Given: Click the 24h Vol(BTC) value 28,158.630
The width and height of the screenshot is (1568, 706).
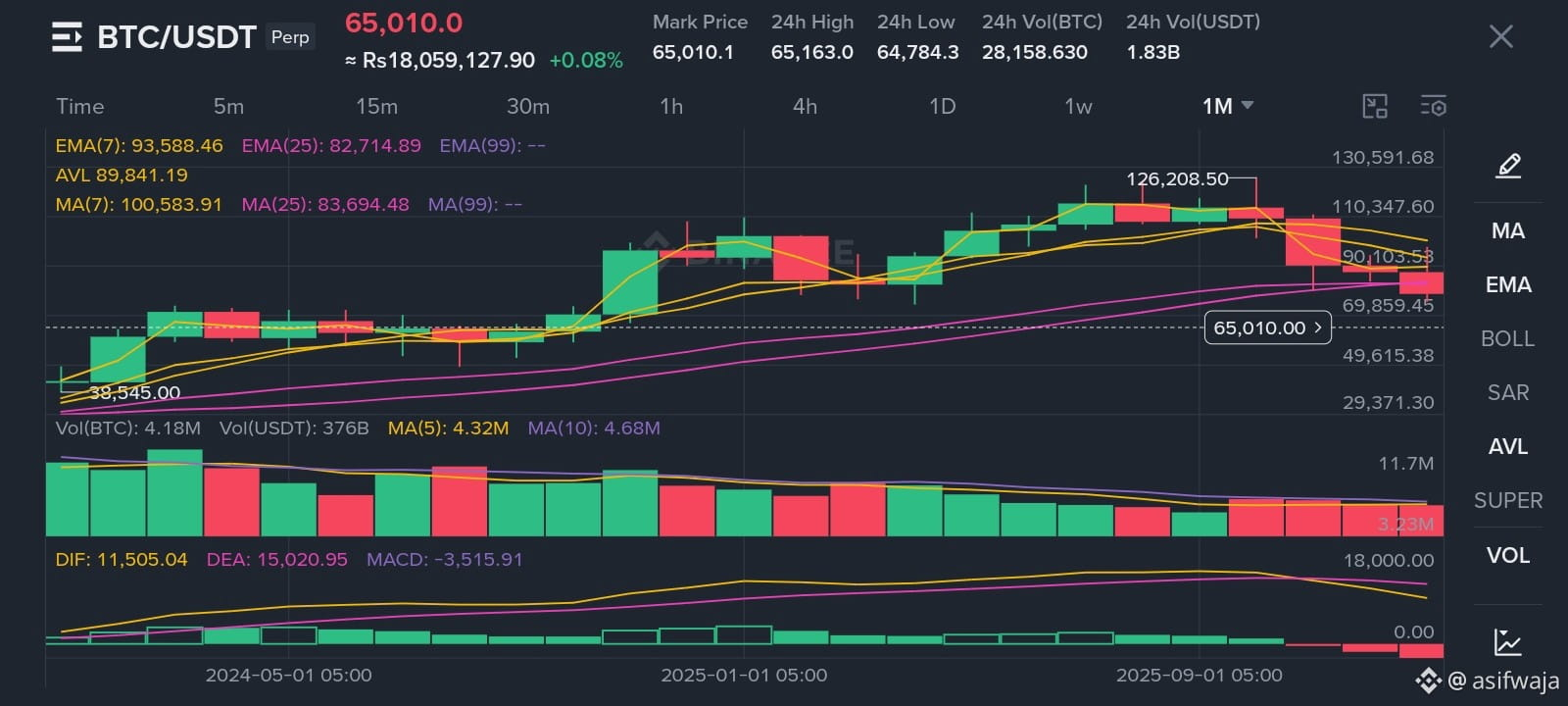Looking at the screenshot, I should [1035, 52].
